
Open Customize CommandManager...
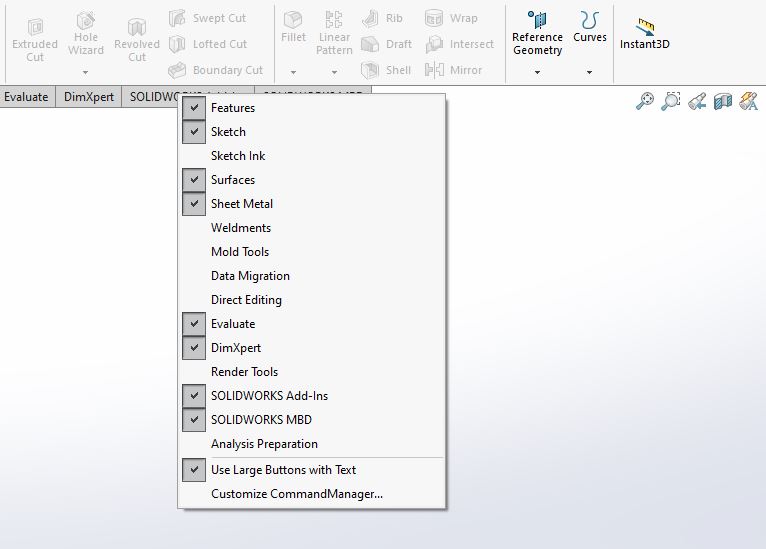pos(297,494)
